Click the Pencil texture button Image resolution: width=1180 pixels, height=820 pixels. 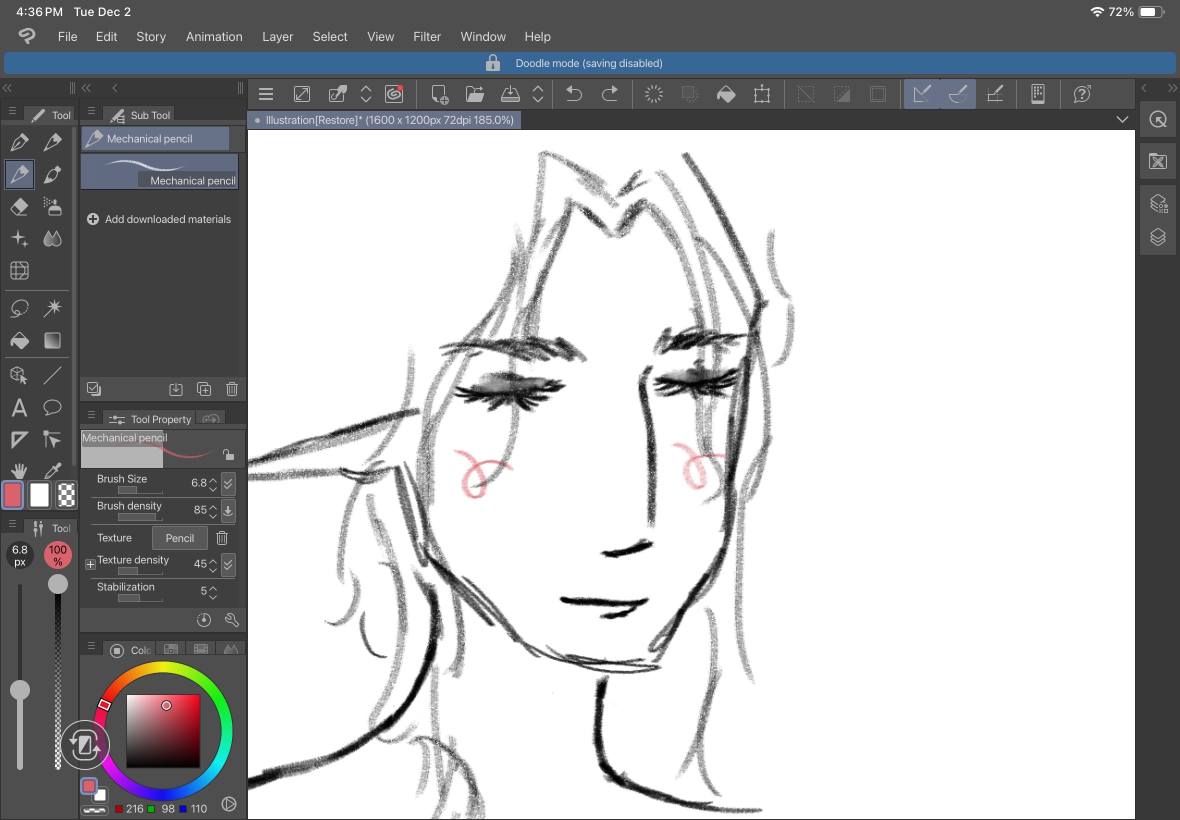click(180, 538)
